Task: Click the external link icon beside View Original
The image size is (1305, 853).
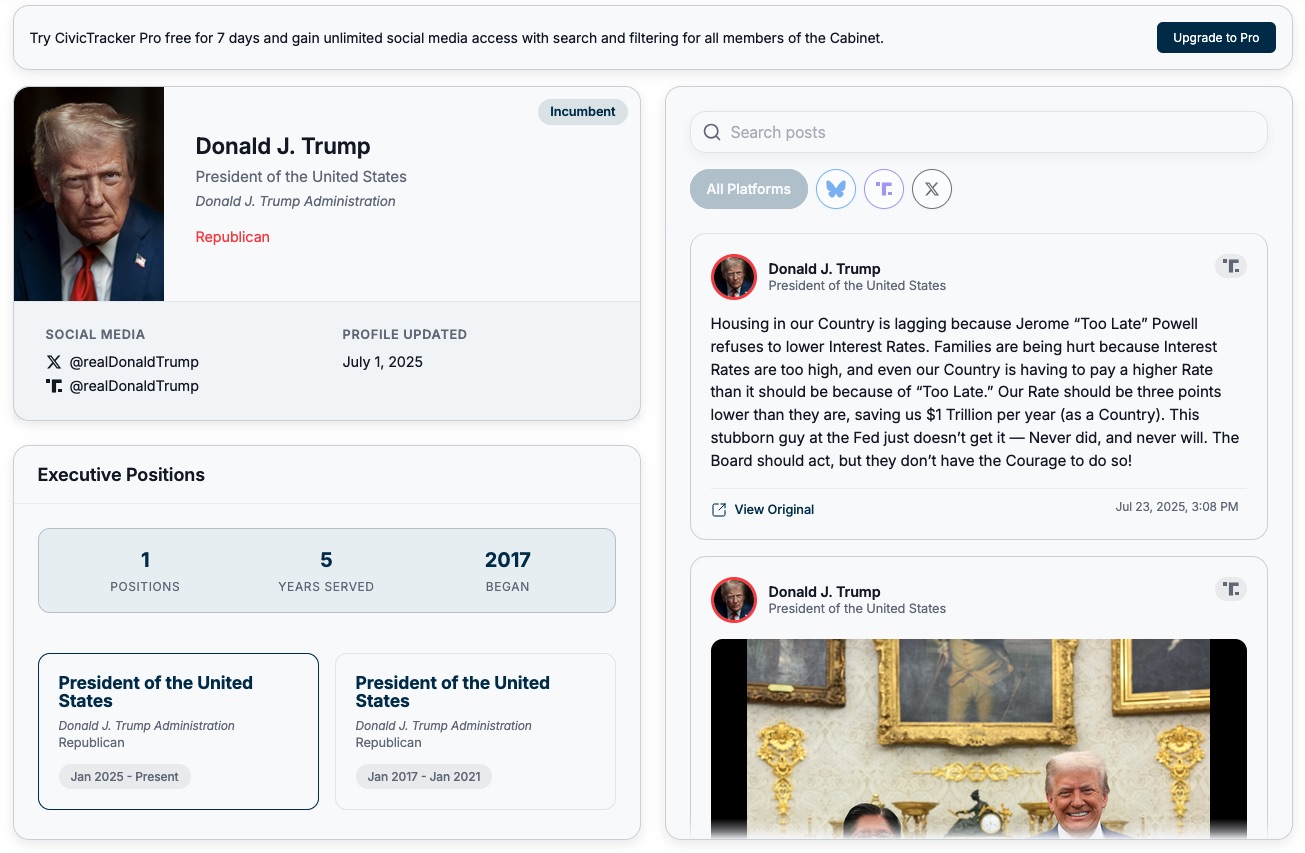Action: pyautogui.click(x=719, y=510)
